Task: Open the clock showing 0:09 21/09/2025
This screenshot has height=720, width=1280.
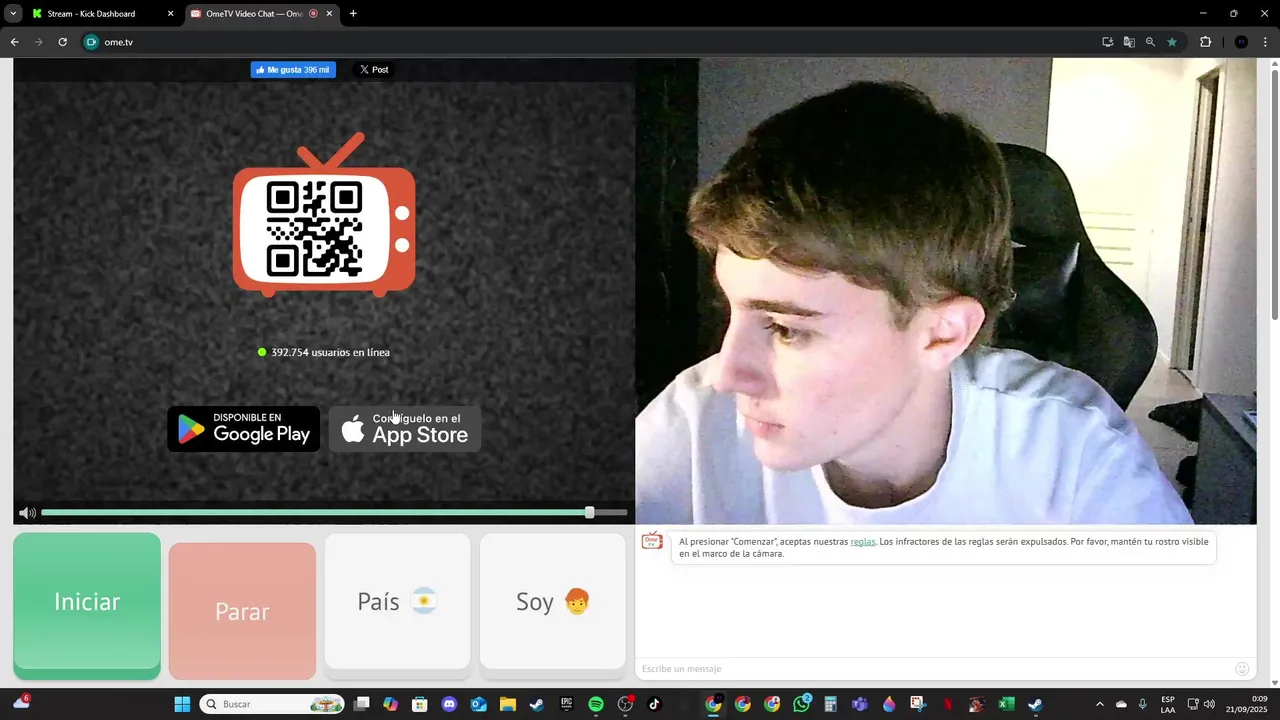Action: click(1246, 704)
